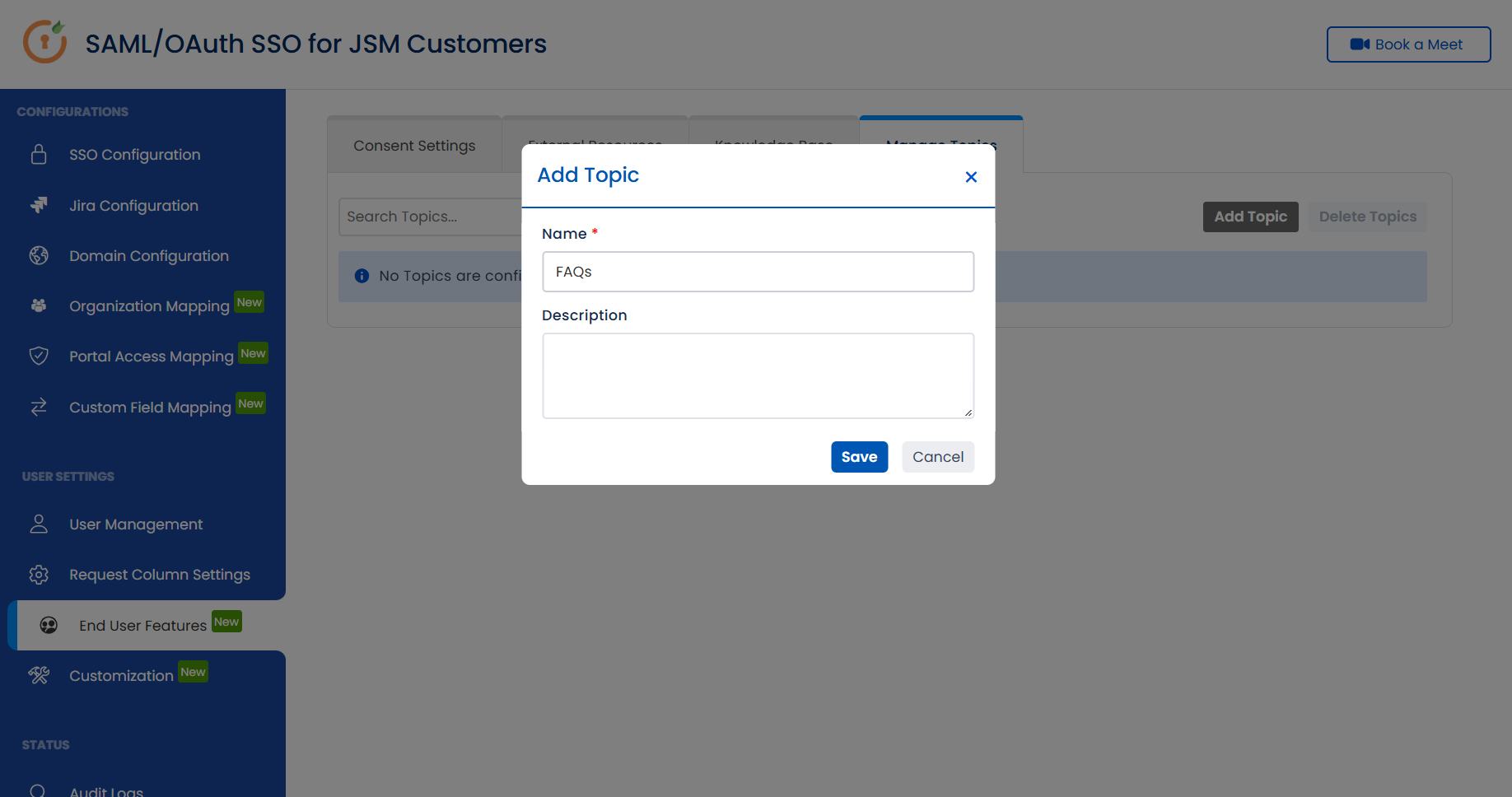Cancel the Add Topic dialog

point(938,457)
